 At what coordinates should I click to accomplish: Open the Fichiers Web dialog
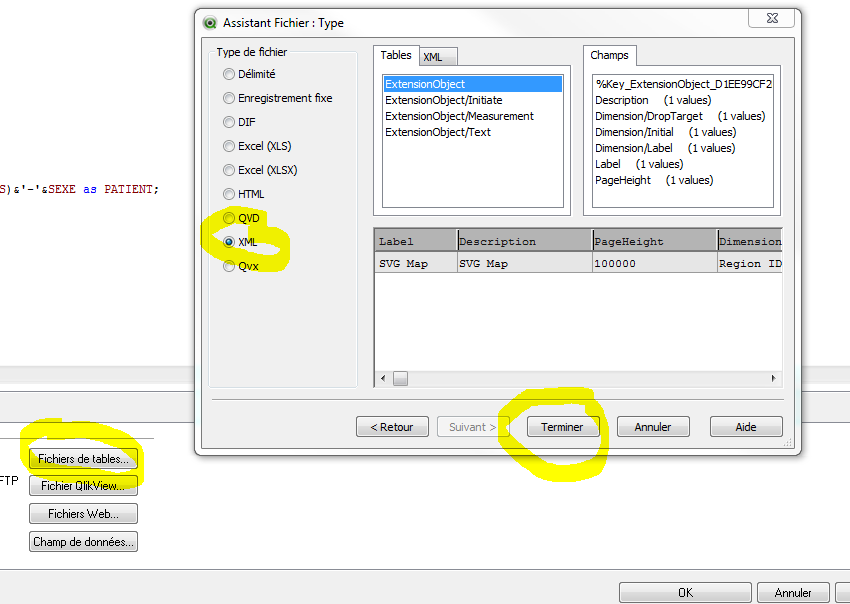coord(83,513)
